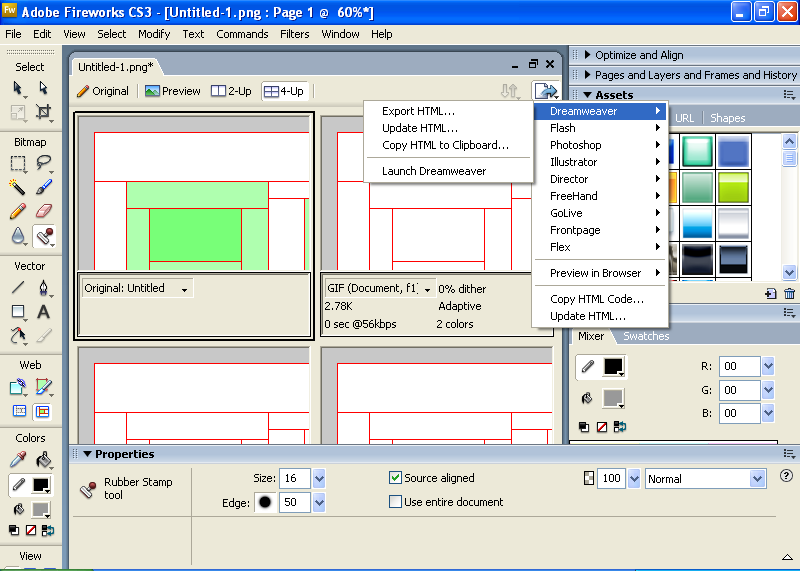Click new style icon in Assets panel
The width and height of the screenshot is (800, 571).
(x=770, y=293)
